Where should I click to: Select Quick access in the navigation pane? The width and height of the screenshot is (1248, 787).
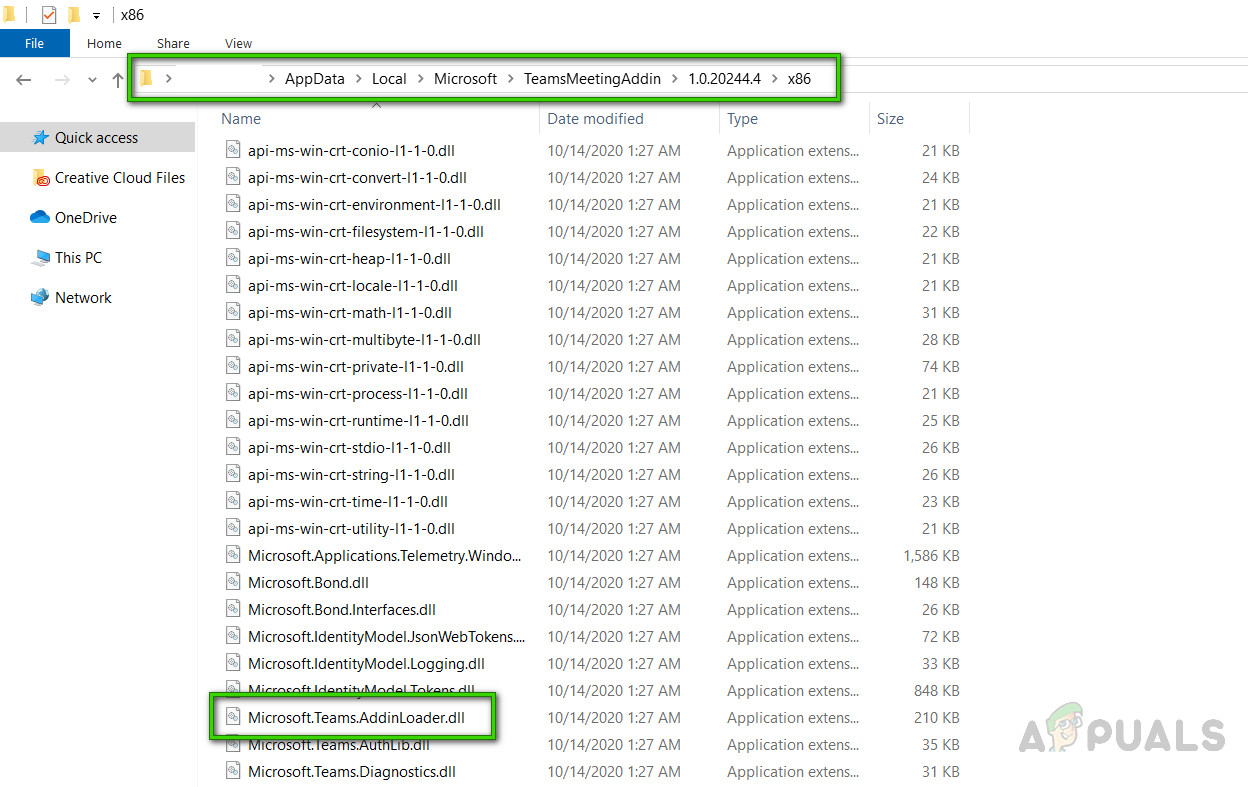(97, 138)
